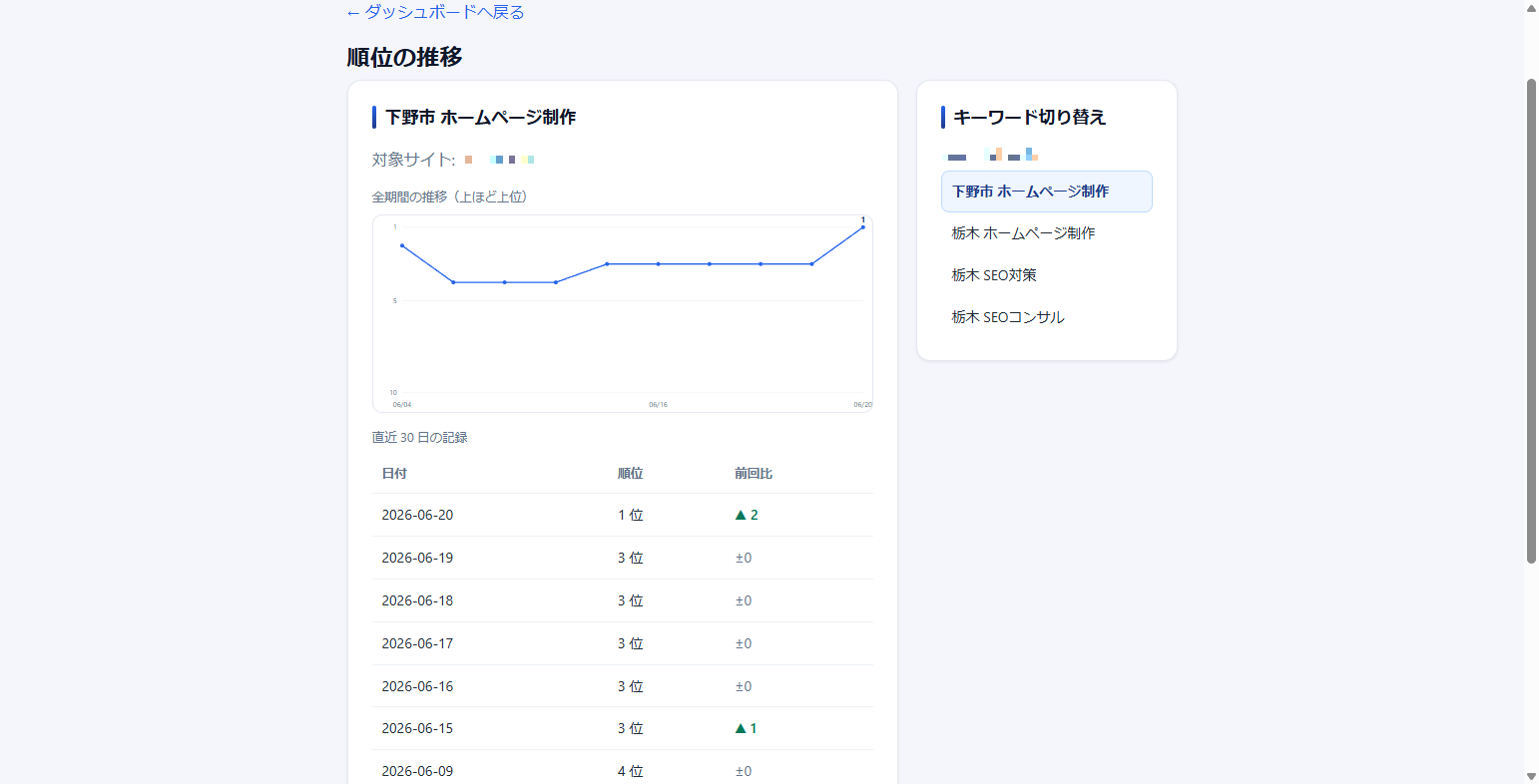Click the ±0 cell for 2026-06-17

tap(744, 644)
